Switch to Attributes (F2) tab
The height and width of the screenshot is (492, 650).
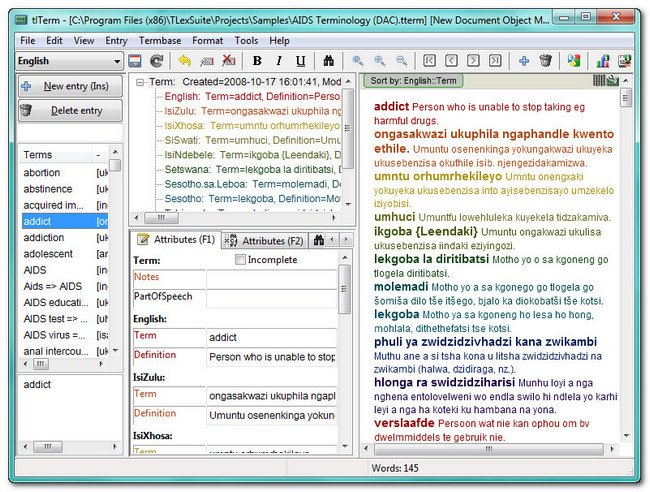[x=264, y=240]
